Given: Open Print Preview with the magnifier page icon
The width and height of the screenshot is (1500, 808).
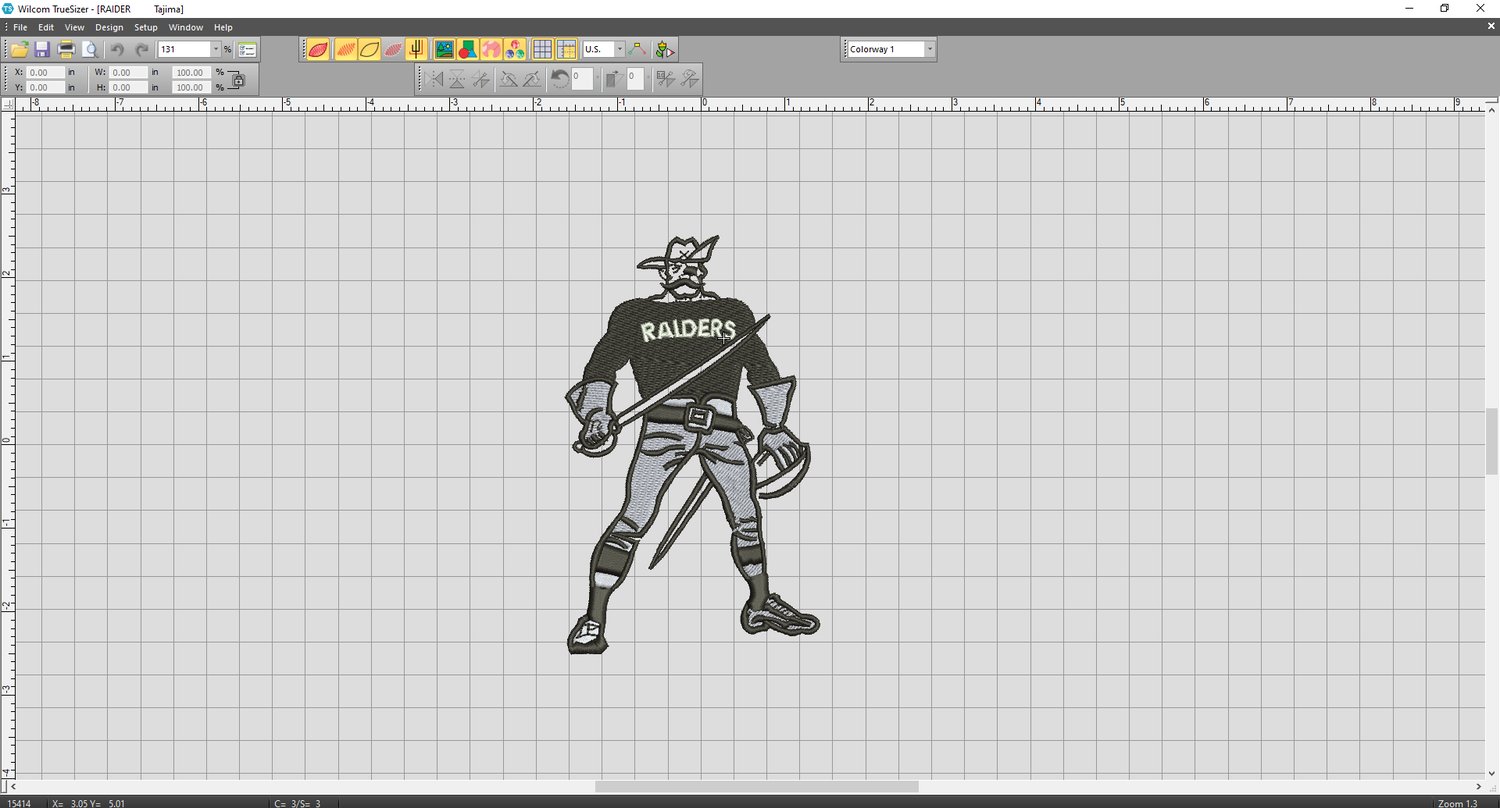Looking at the screenshot, I should tap(90, 49).
